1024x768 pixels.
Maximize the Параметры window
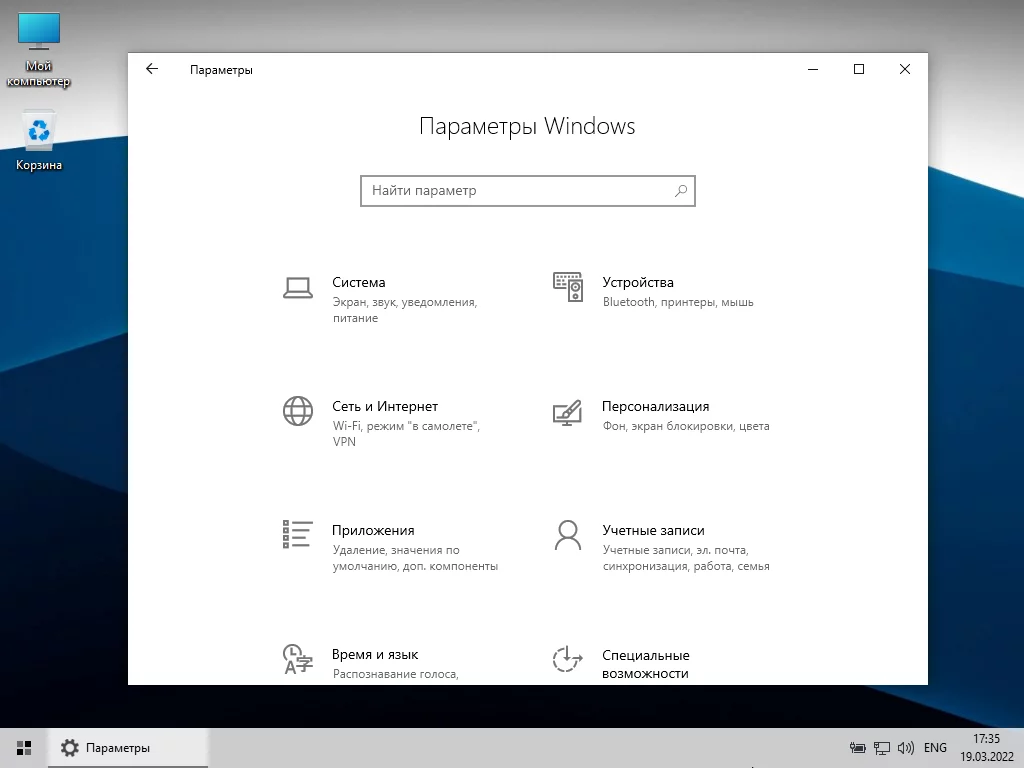(x=859, y=69)
